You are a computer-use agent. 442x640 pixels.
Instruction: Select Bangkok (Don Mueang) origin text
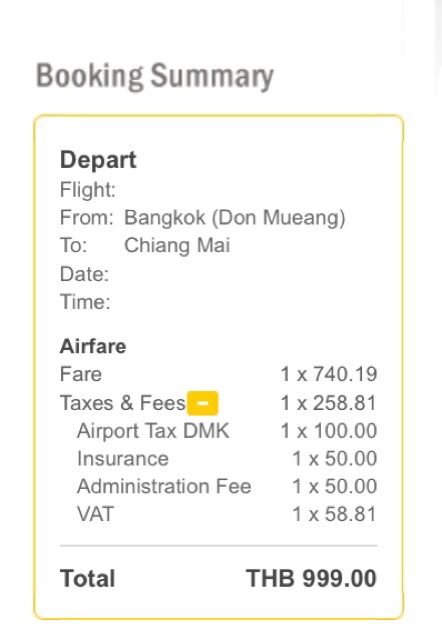pos(235,218)
